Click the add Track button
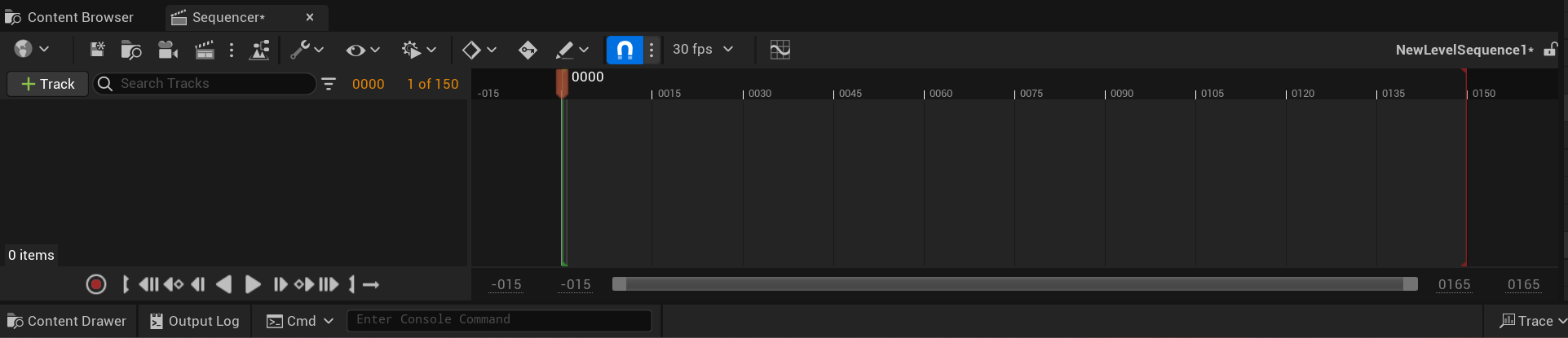This screenshot has height=338, width=1568. (47, 84)
